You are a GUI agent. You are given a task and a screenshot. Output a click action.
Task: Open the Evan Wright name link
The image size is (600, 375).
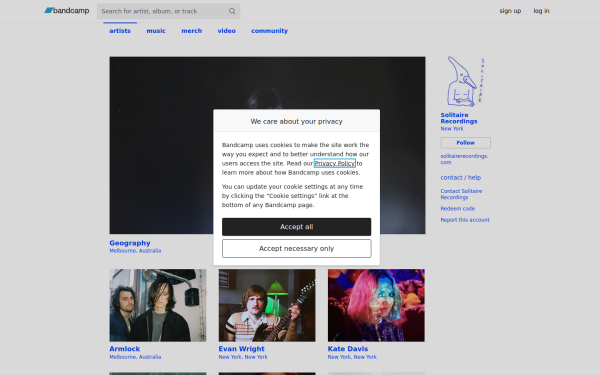241,349
